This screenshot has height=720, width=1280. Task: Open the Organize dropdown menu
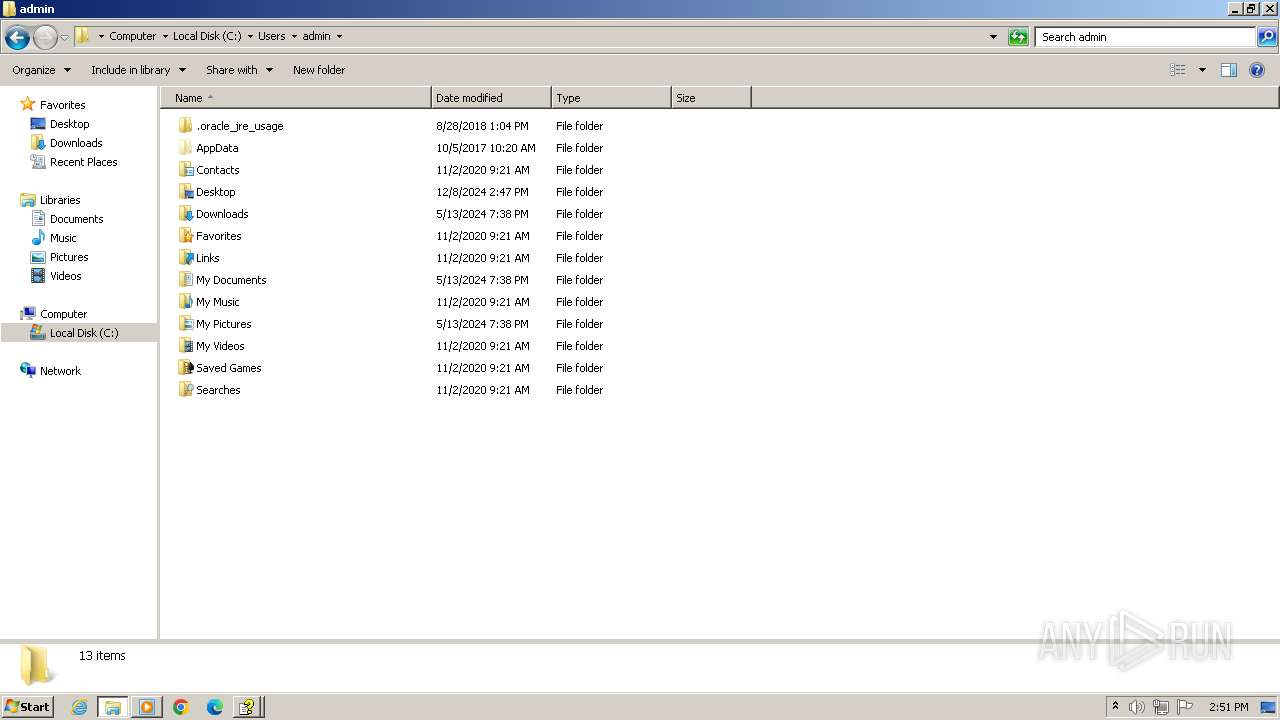tap(42, 70)
